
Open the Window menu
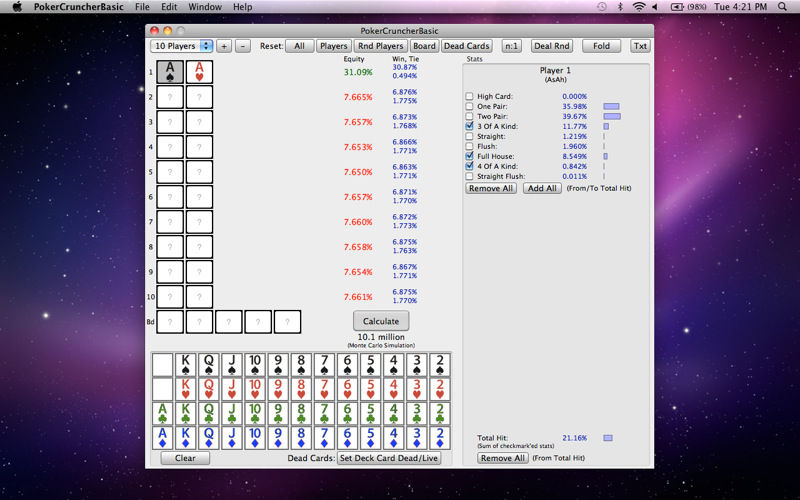(x=205, y=7)
